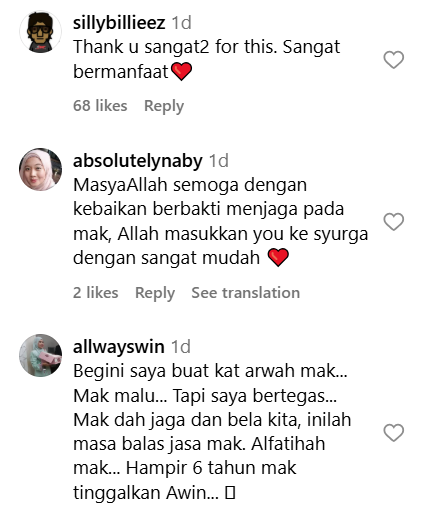Image resolution: width=421 pixels, height=507 pixels.
Task: Tap the heart on allwayswin's comment
Action: pyautogui.click(x=393, y=433)
